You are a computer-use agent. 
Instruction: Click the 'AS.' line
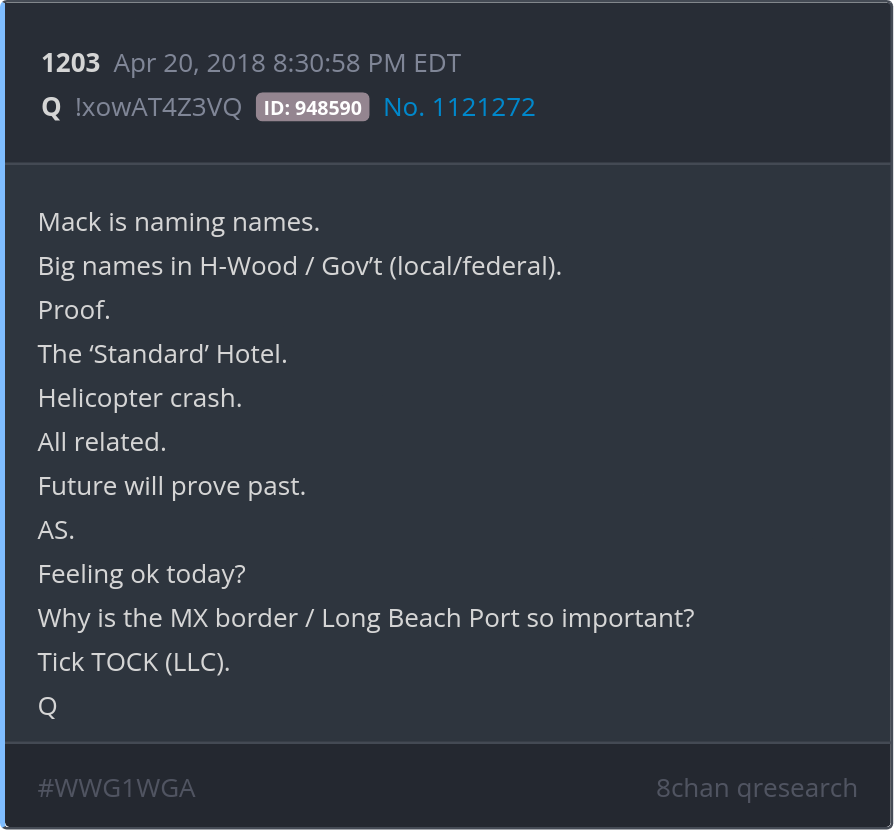click(56, 530)
